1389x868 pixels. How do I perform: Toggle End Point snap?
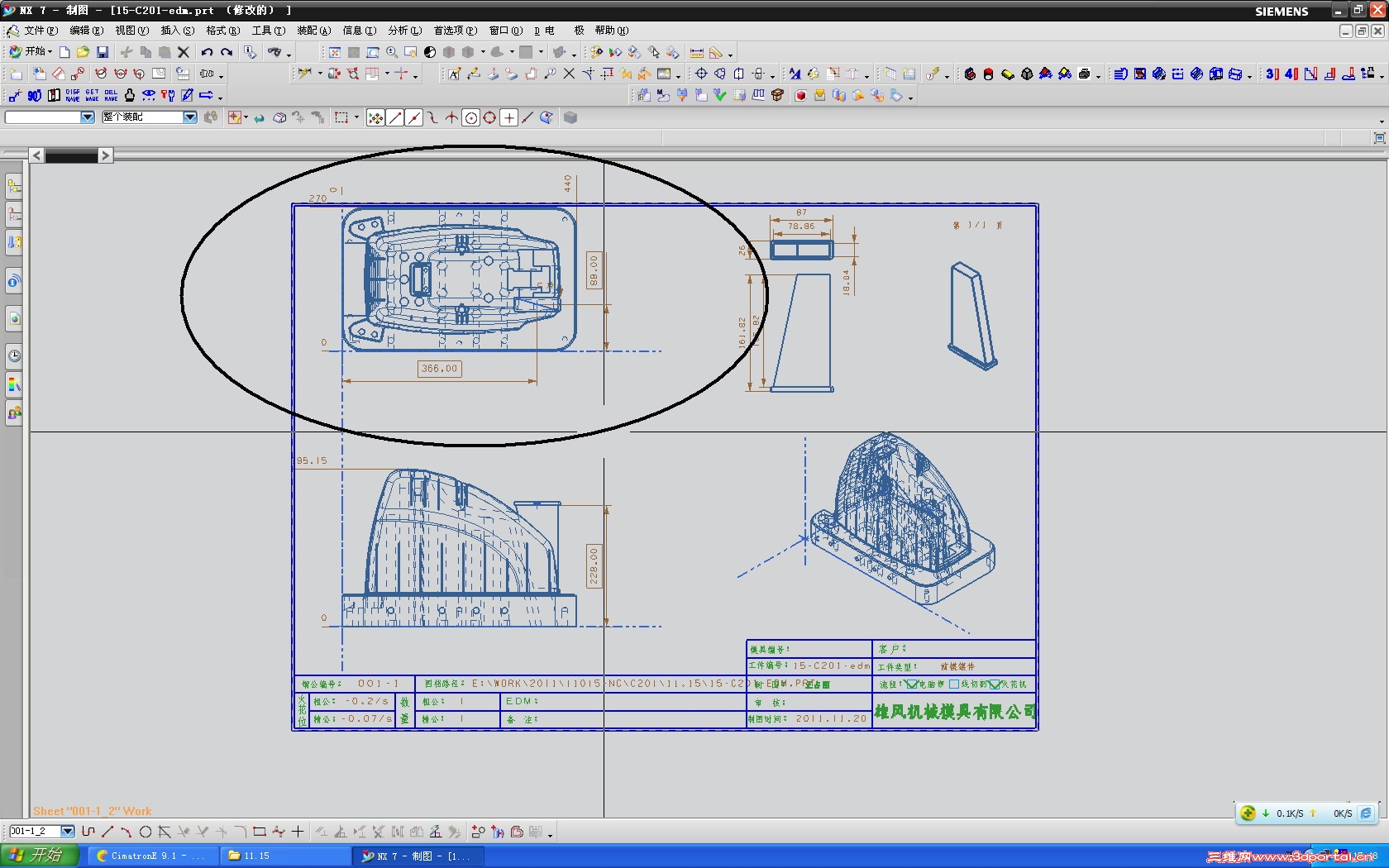click(x=395, y=117)
